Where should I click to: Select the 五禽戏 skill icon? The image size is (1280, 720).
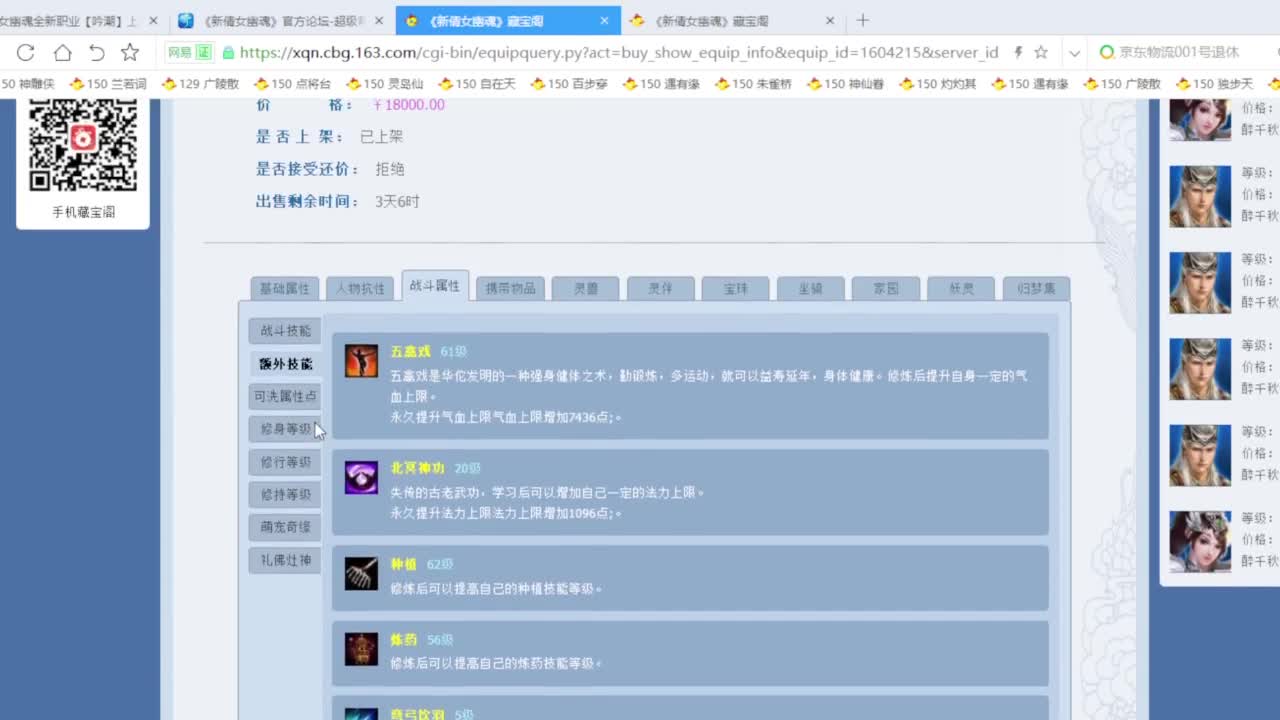(x=360, y=362)
